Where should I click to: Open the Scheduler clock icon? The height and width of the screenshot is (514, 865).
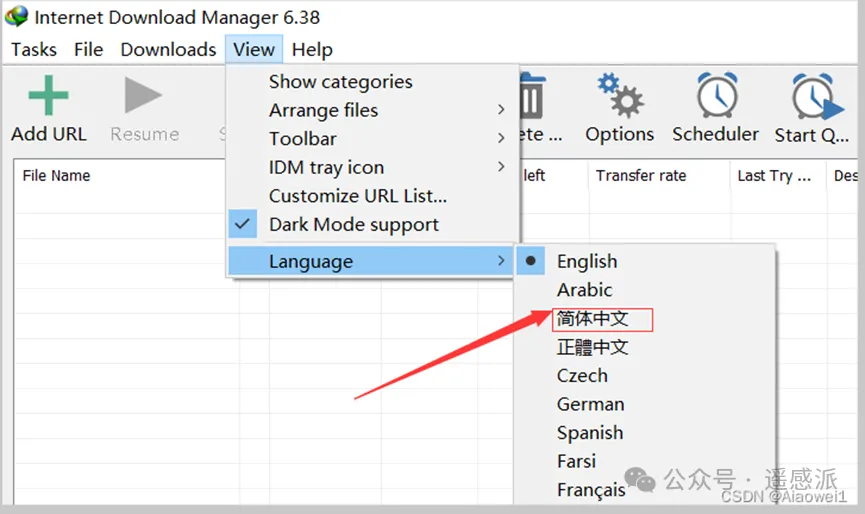tap(717, 95)
